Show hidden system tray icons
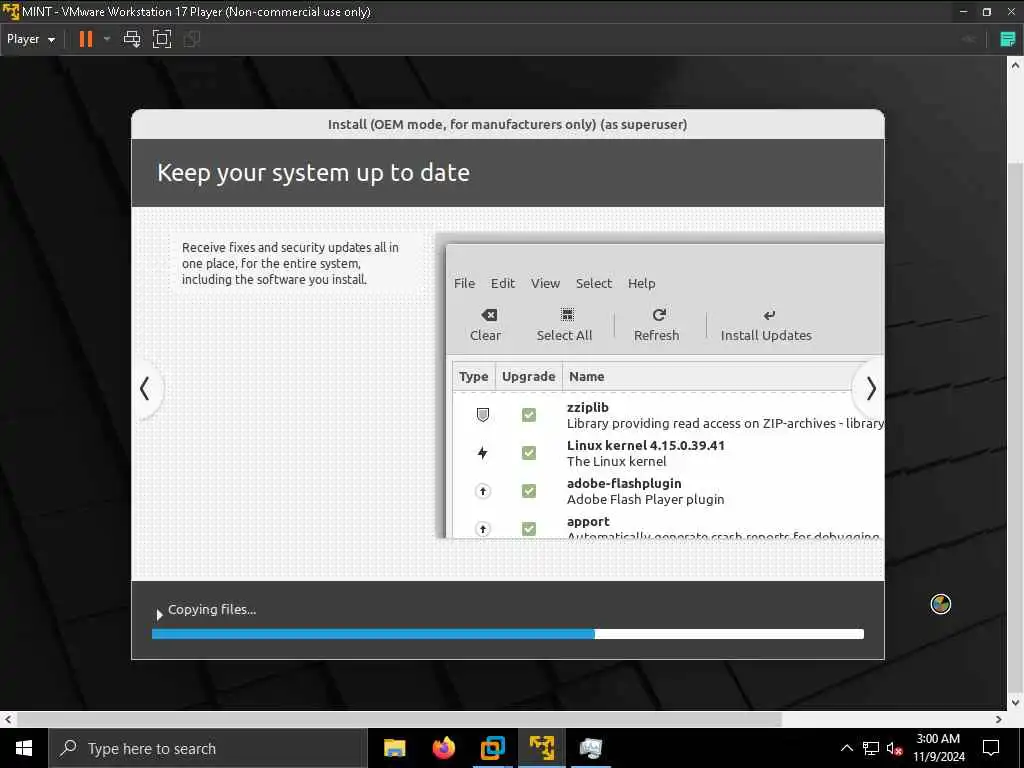 click(x=846, y=748)
